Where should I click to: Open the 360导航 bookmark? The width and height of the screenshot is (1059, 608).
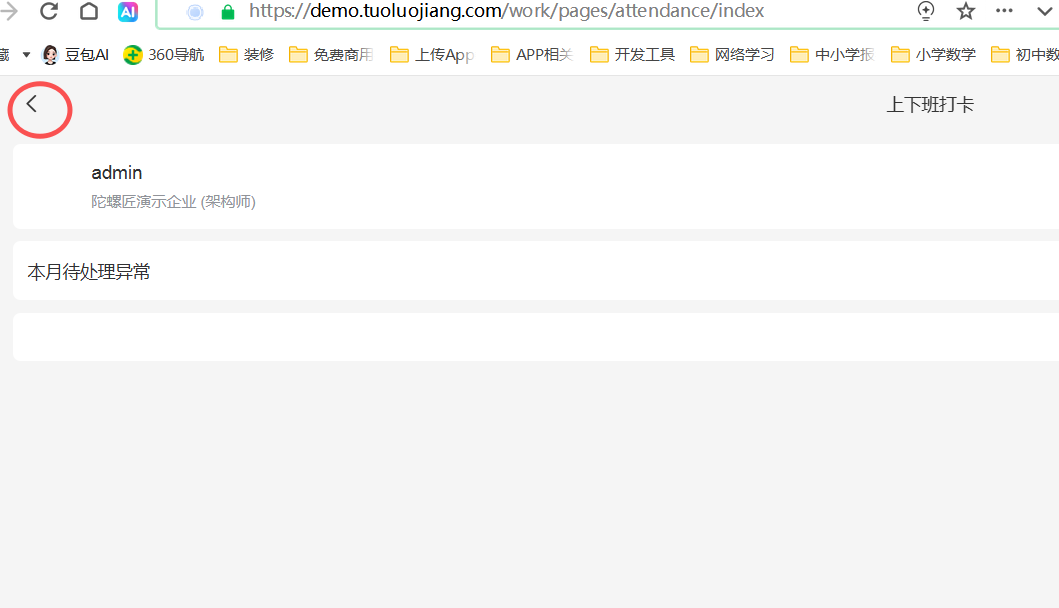coord(164,55)
